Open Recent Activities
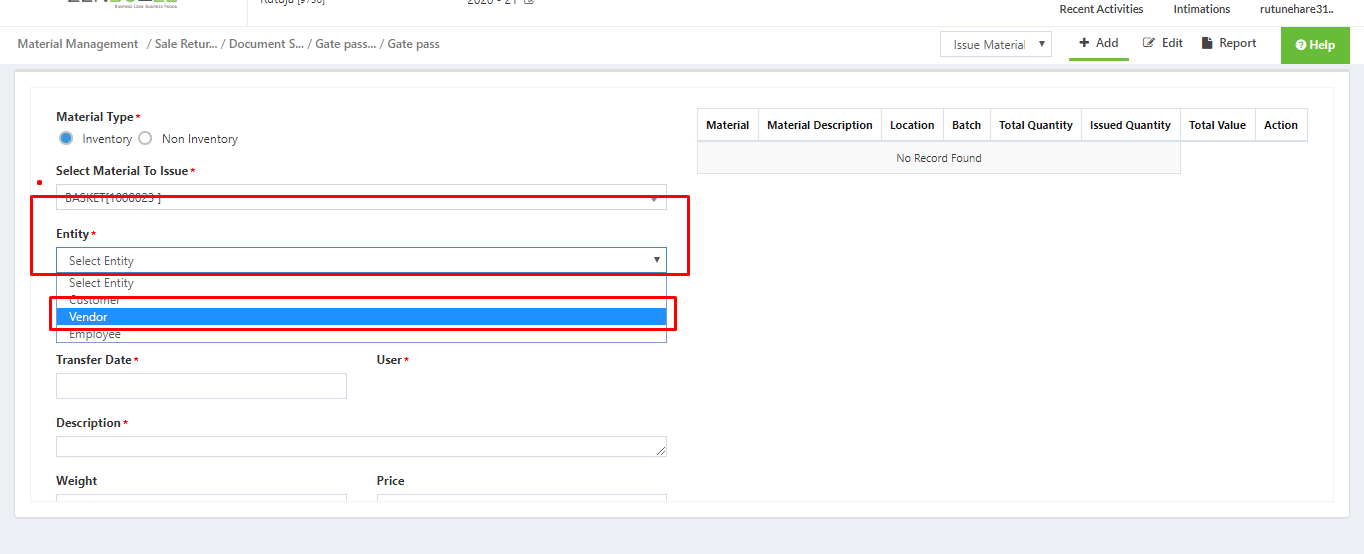1364x554 pixels. point(1101,9)
